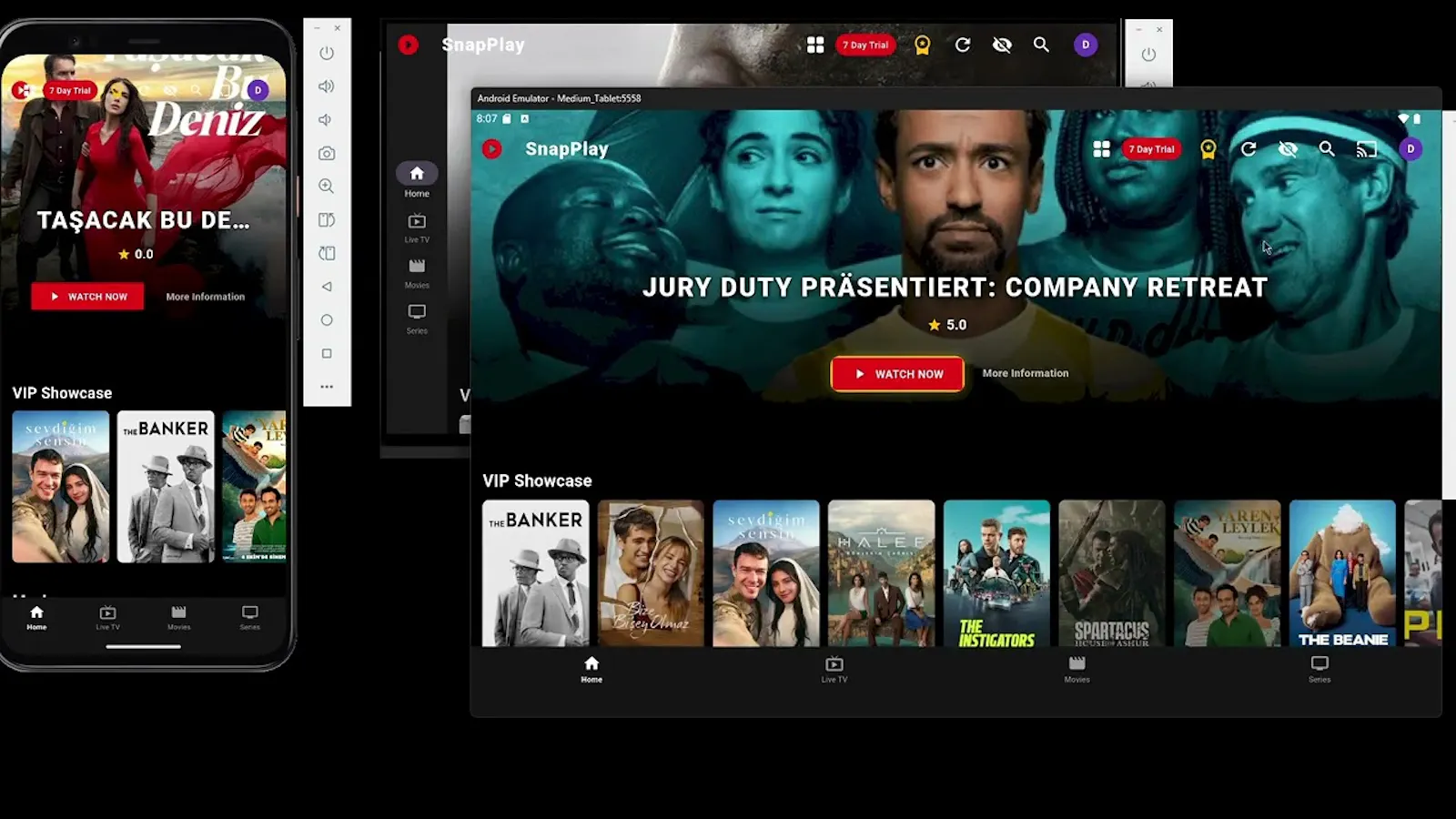Switch to Live TV tab on the phone

click(x=107, y=618)
